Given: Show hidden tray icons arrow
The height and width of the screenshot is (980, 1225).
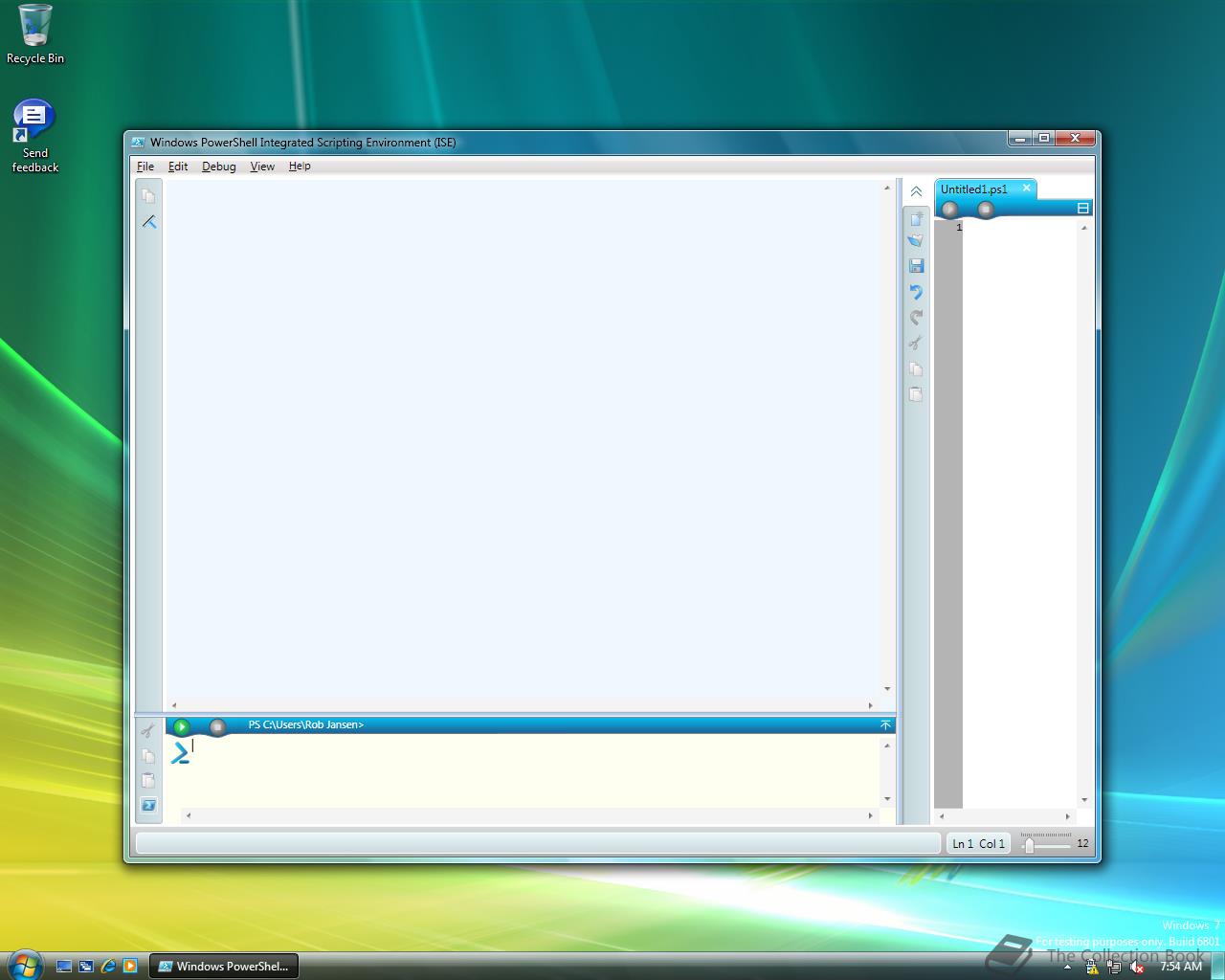Looking at the screenshot, I should (x=1067, y=968).
